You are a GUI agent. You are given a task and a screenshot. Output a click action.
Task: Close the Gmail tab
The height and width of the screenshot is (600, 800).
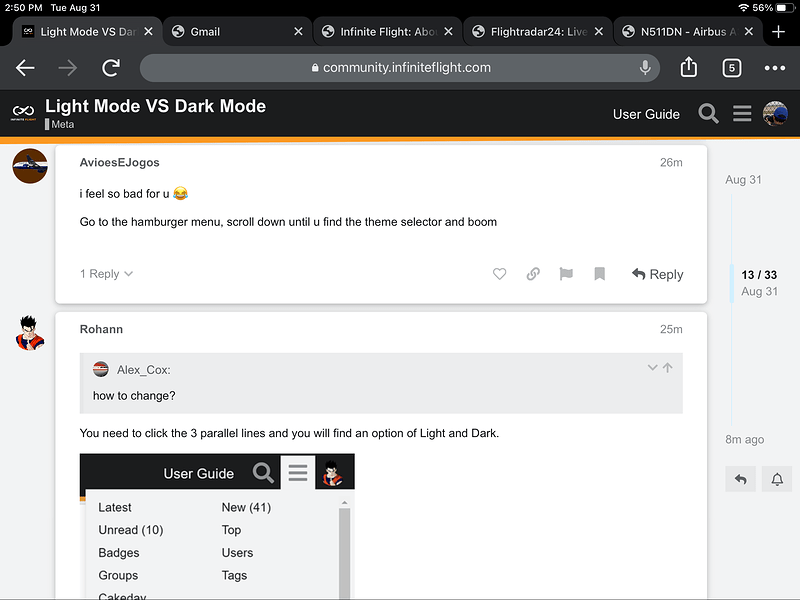(x=298, y=32)
